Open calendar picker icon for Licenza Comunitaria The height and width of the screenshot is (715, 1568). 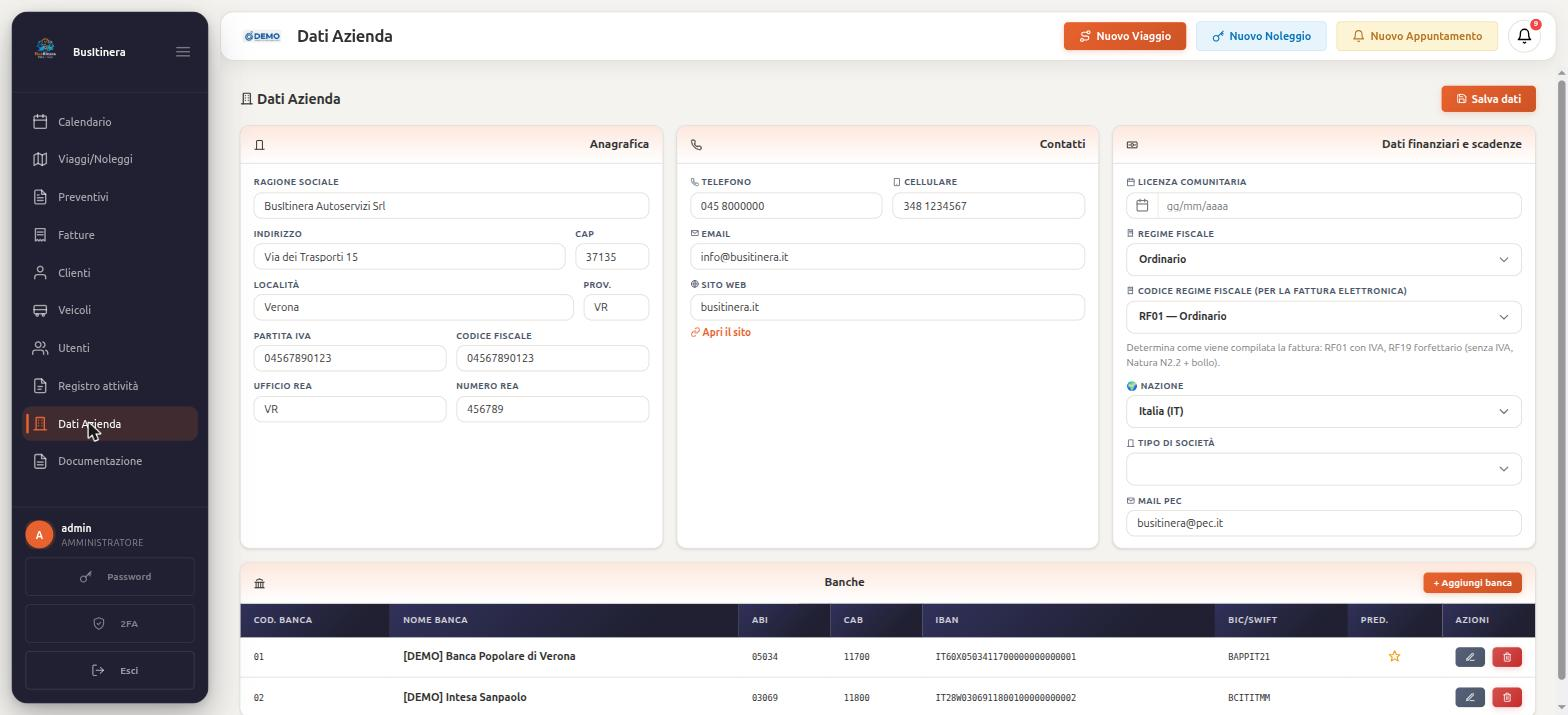(x=1142, y=206)
